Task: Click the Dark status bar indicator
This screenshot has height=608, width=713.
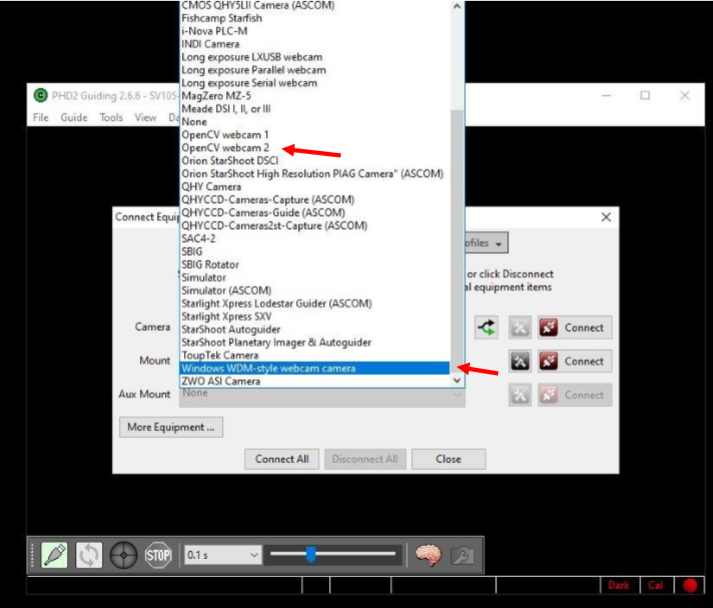Action: 618,585
